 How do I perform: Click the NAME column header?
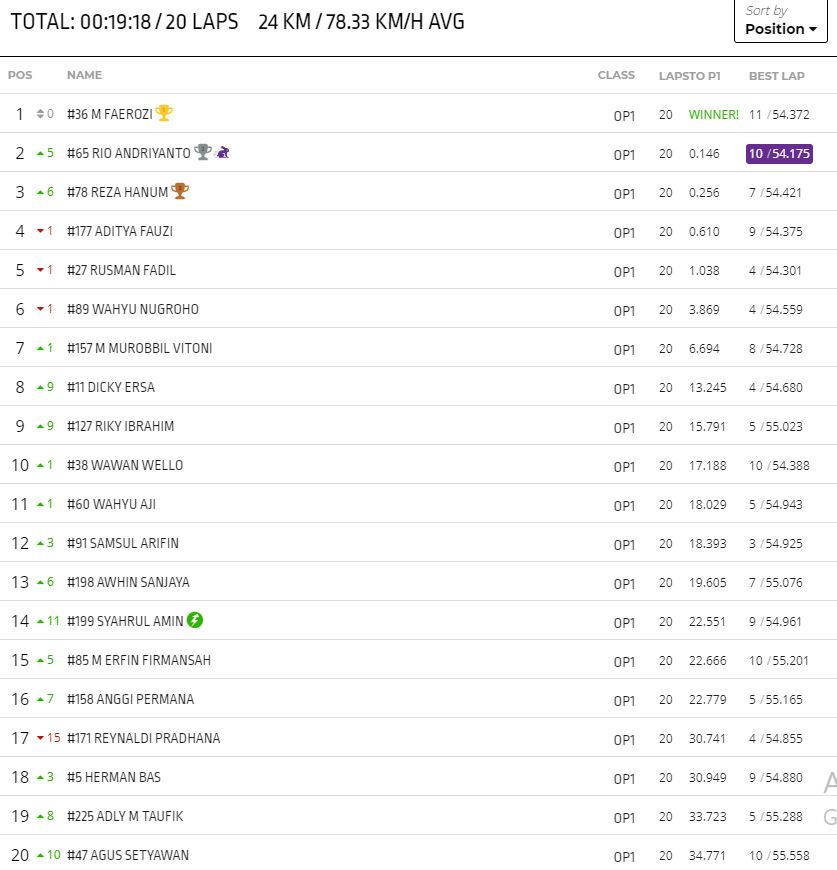point(84,75)
